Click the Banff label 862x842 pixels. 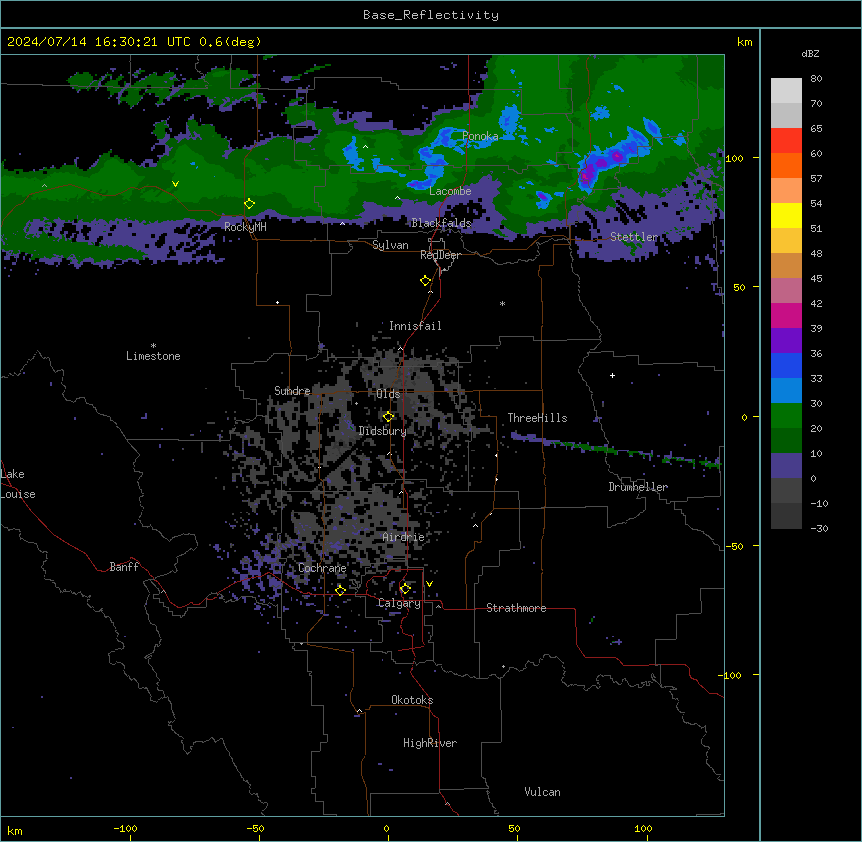(124, 567)
